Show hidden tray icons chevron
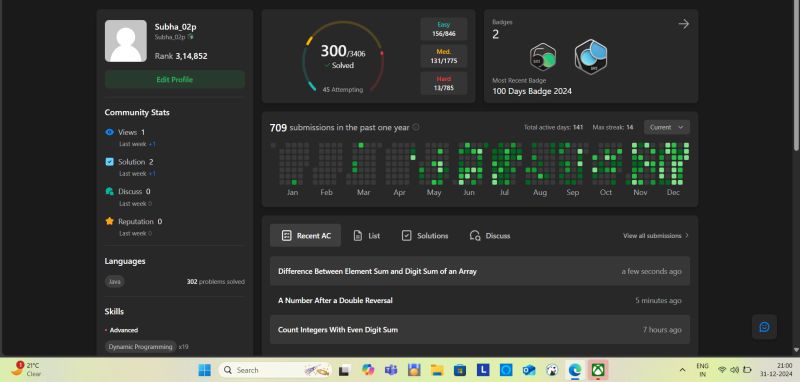This screenshot has height=382, width=800. click(682, 370)
